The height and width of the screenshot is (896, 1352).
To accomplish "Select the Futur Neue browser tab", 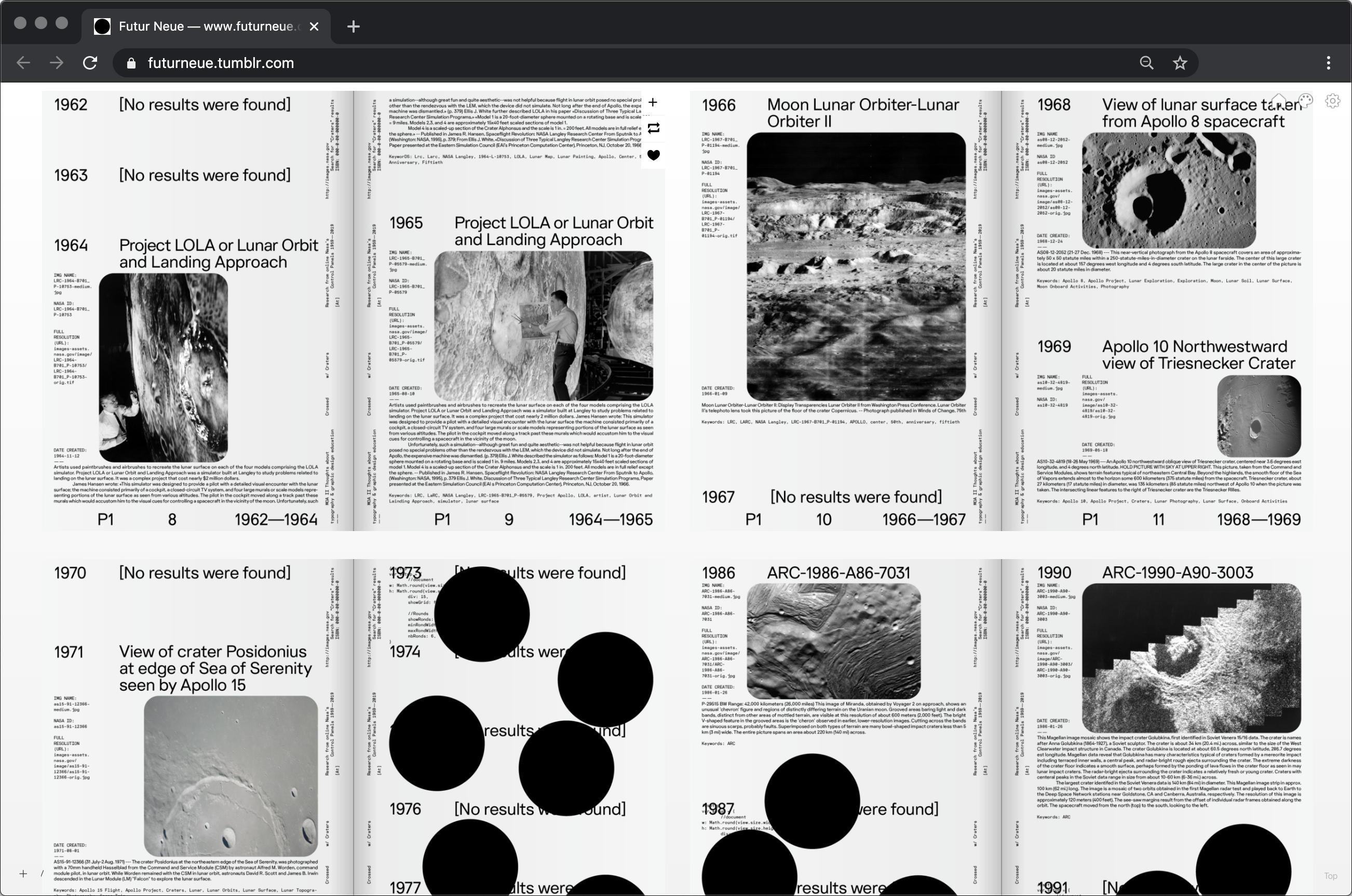I will [x=206, y=26].
